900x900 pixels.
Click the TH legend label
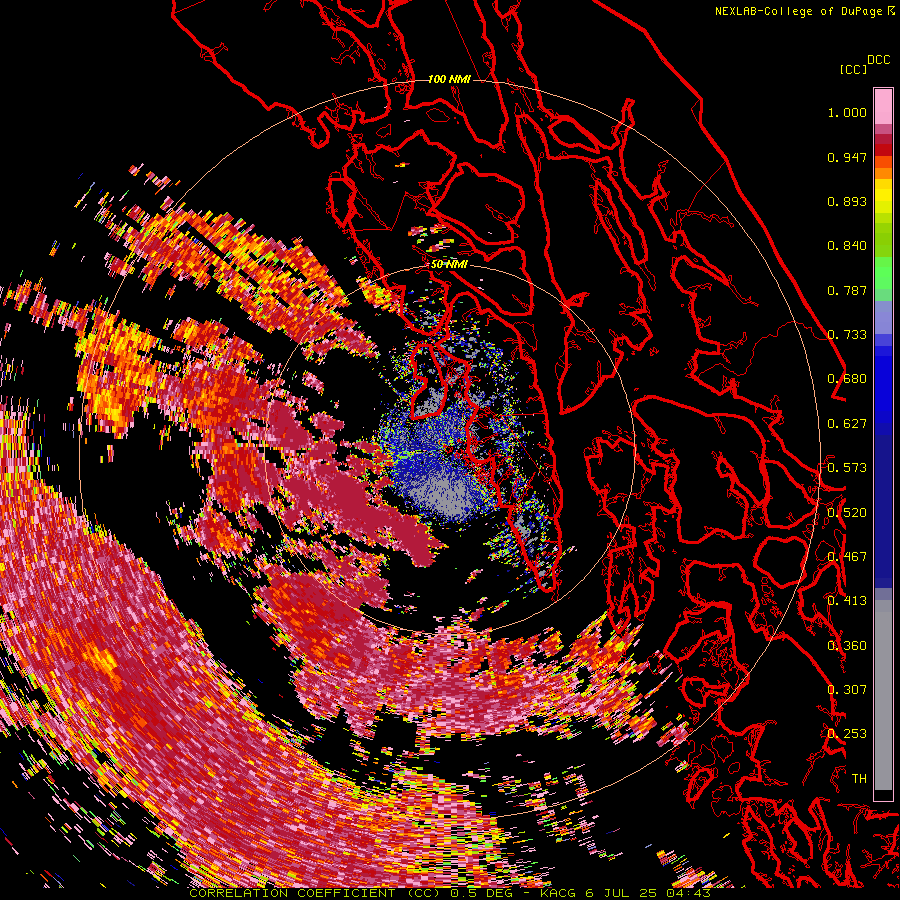859,779
